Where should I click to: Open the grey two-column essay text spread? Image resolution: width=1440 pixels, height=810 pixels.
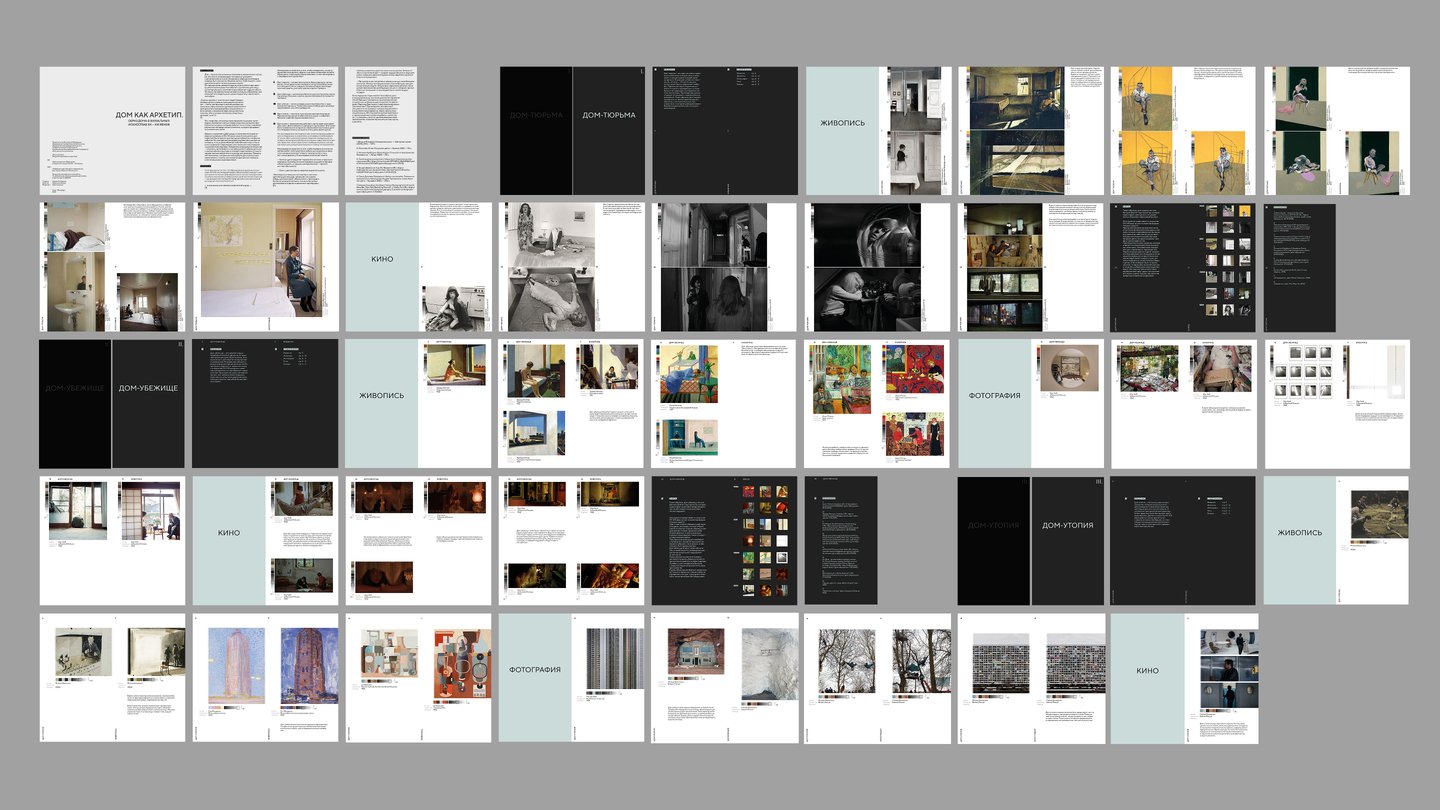(x=264, y=131)
